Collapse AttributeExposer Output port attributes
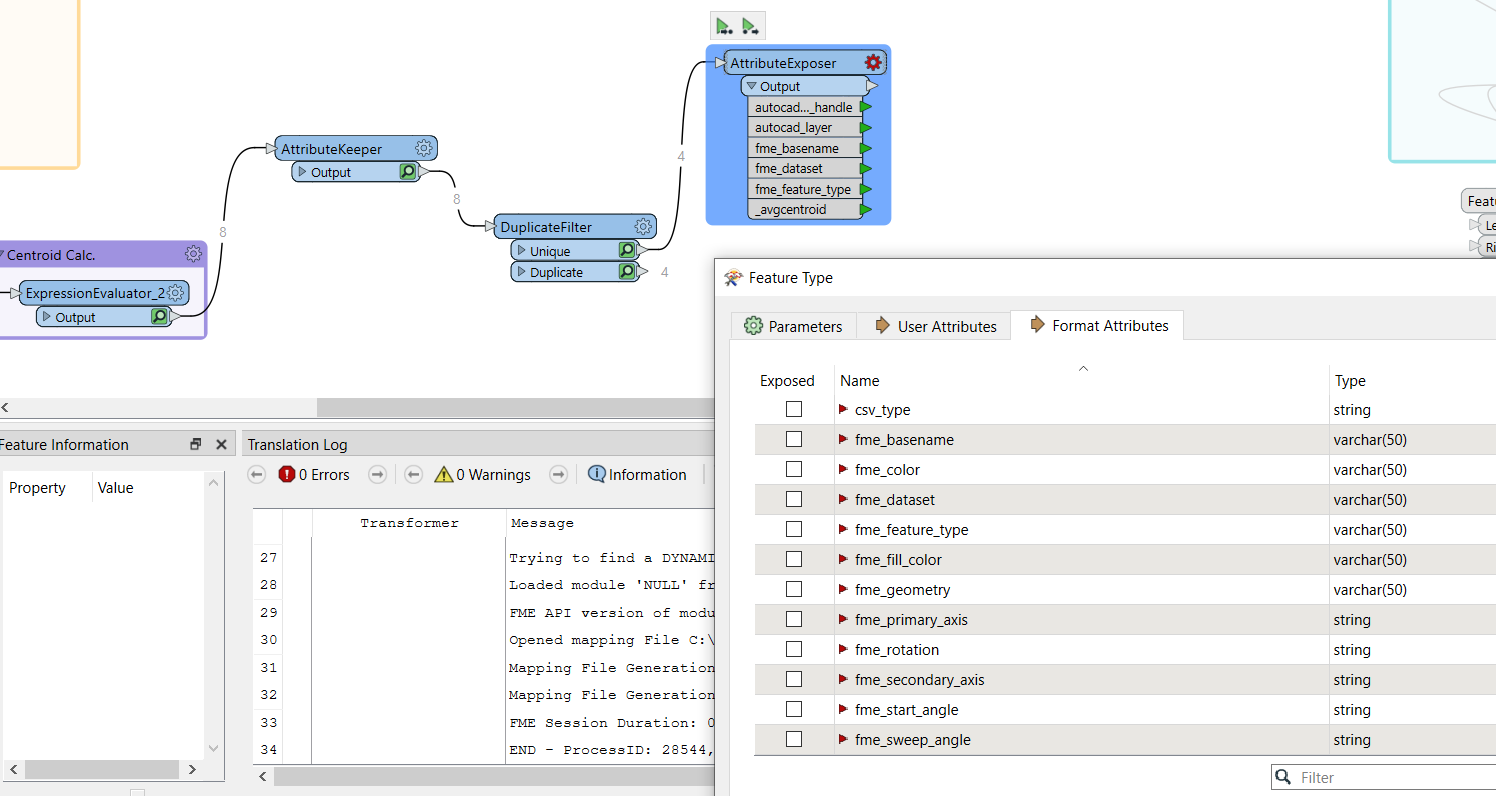The width and height of the screenshot is (1496, 796). coord(752,87)
